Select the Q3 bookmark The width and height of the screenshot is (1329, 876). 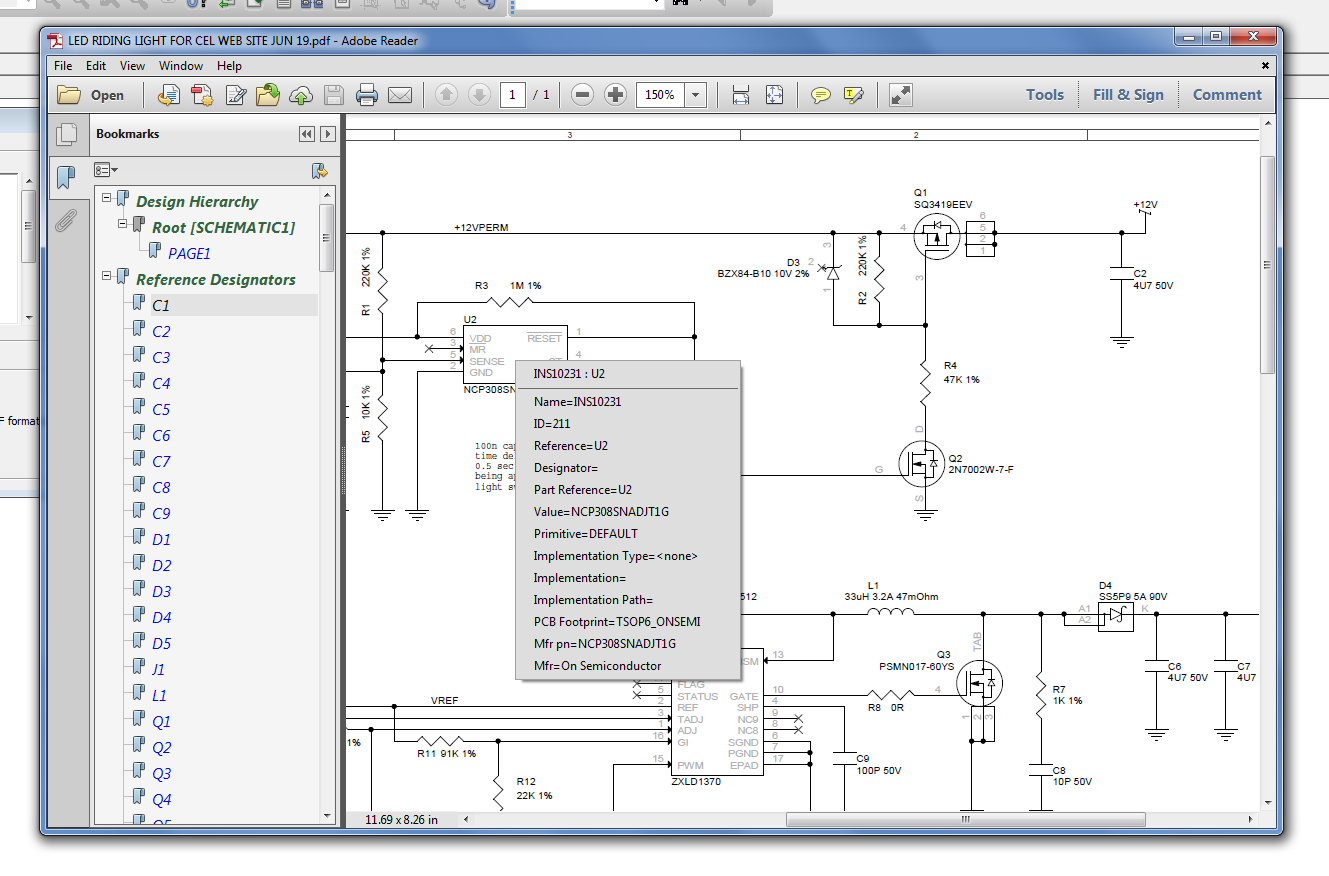coord(161,774)
